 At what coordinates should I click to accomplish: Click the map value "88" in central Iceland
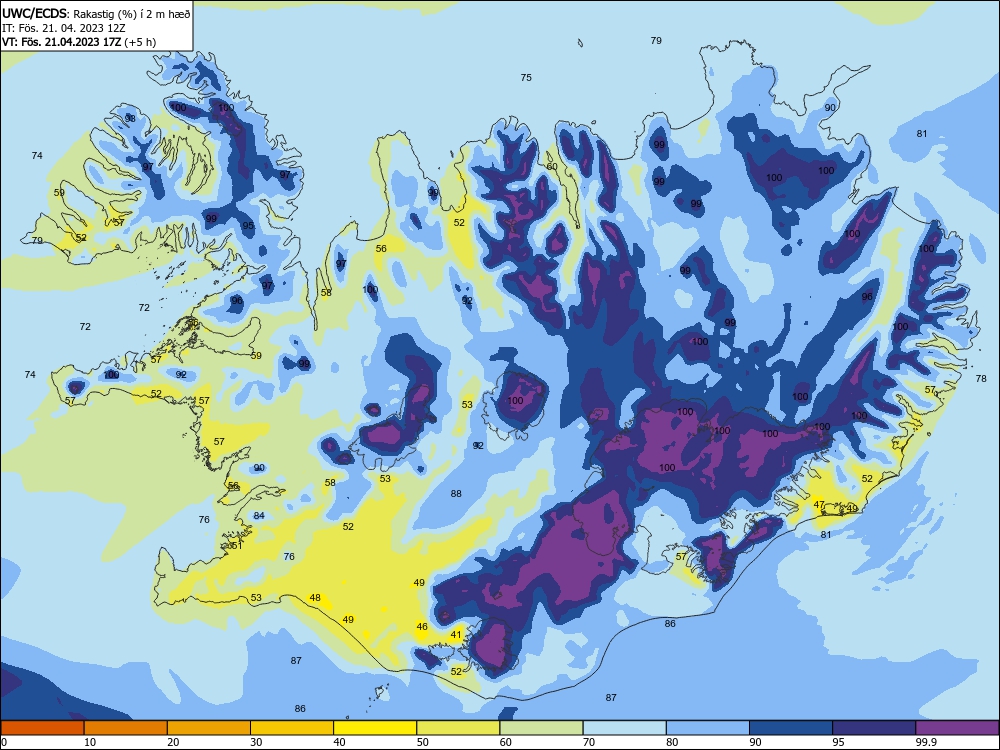click(x=456, y=493)
